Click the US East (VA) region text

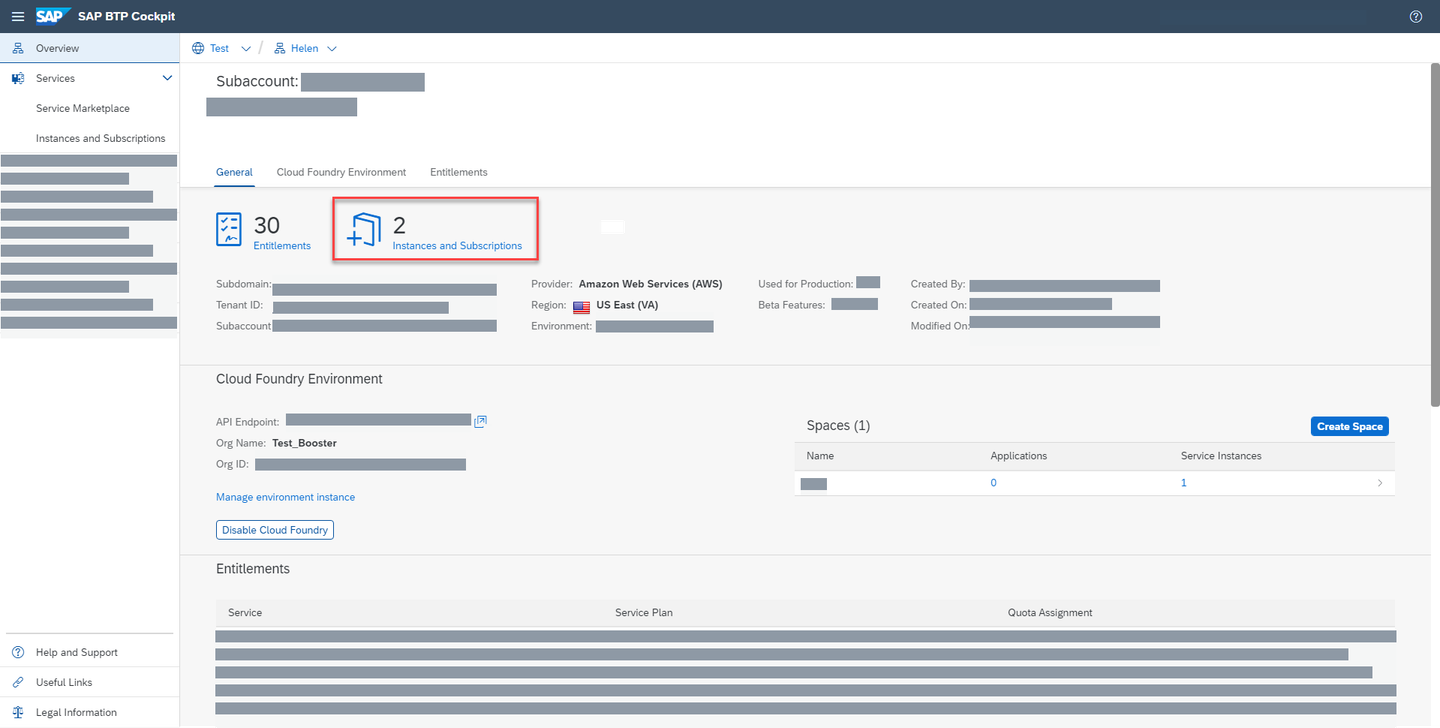coord(627,305)
